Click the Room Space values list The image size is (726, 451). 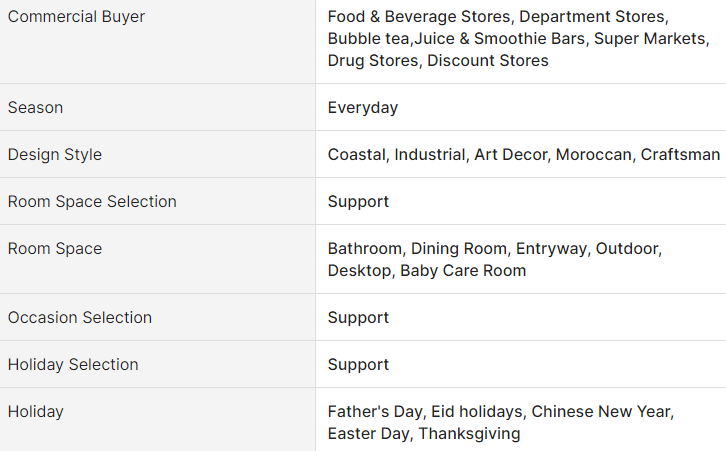click(494, 259)
